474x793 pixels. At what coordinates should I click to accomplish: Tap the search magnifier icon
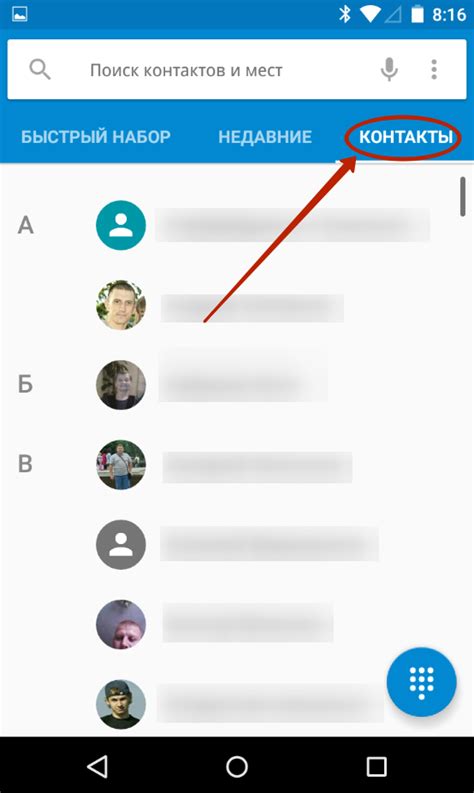pyautogui.click(x=39, y=69)
